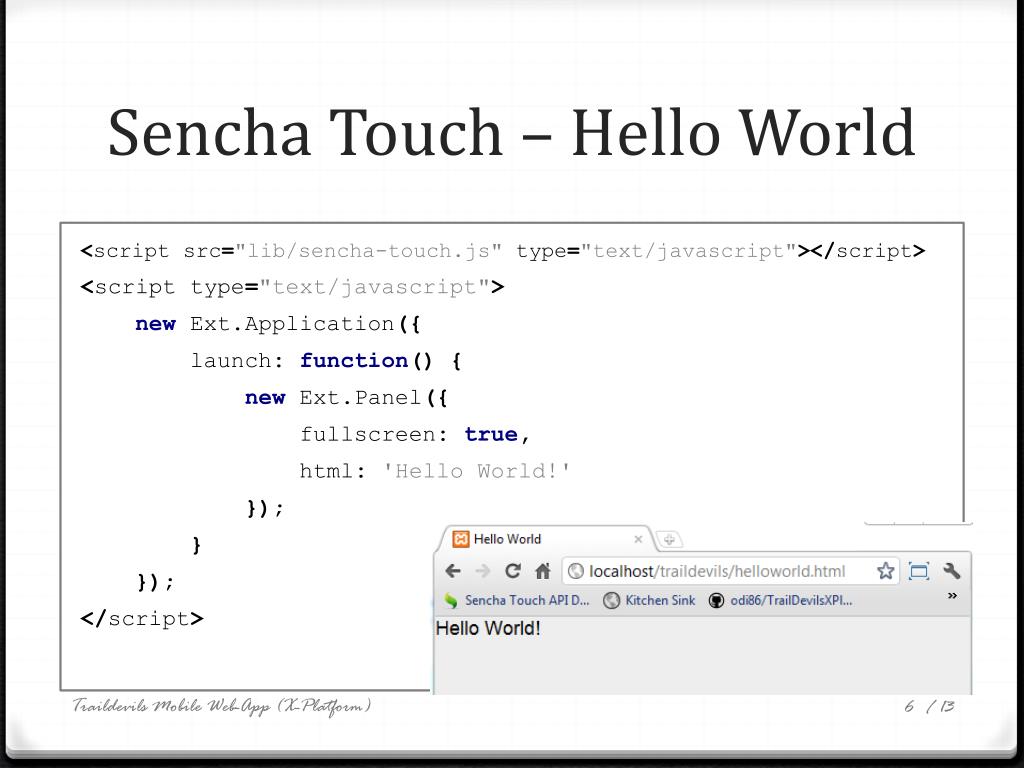Screen dimensions: 1024x768
Task: Click 'Ext.Panel' in the code
Action: 360,398
